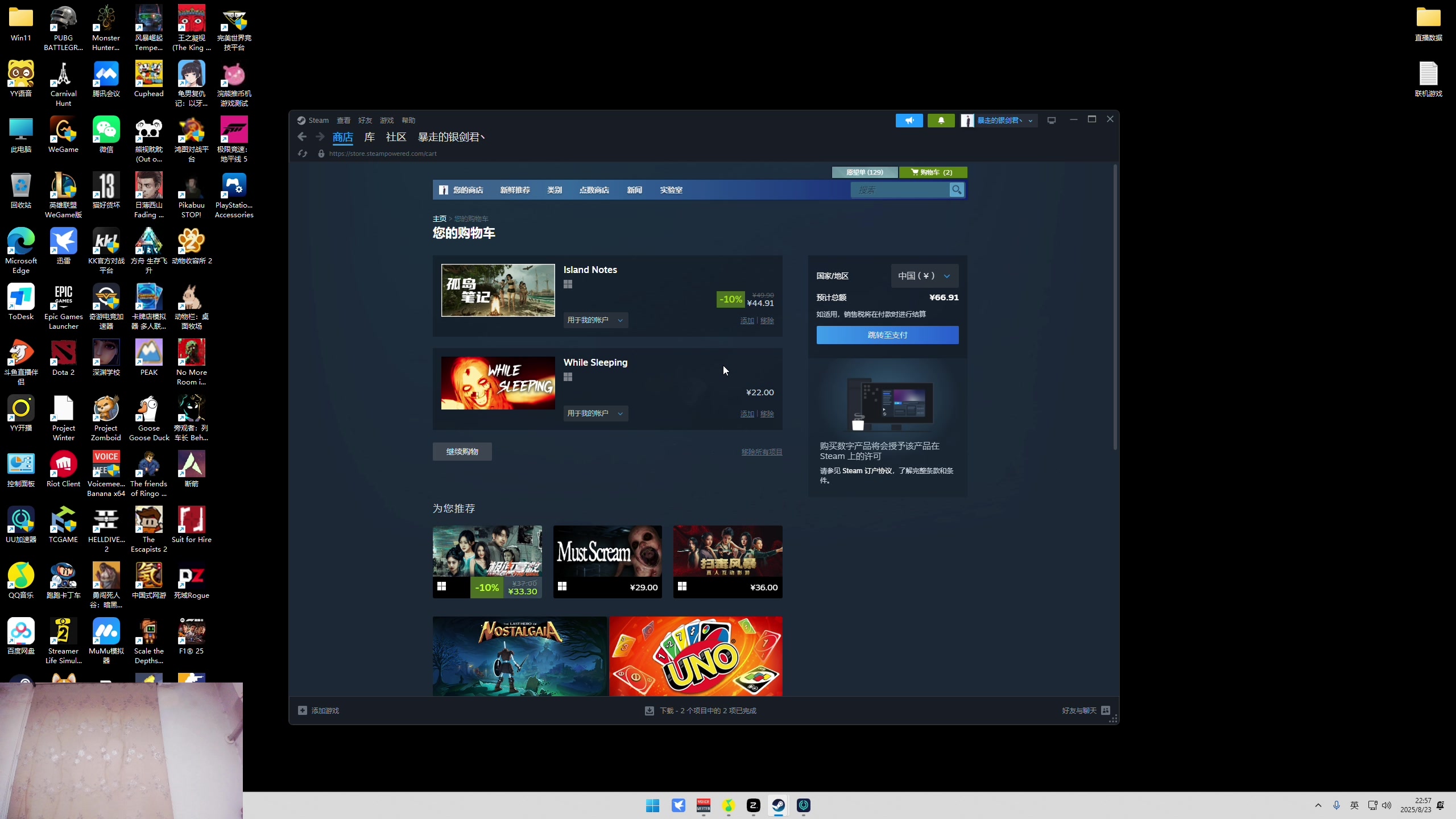Open the 游戏 games menu
The height and width of the screenshot is (819, 1456).
(387, 121)
